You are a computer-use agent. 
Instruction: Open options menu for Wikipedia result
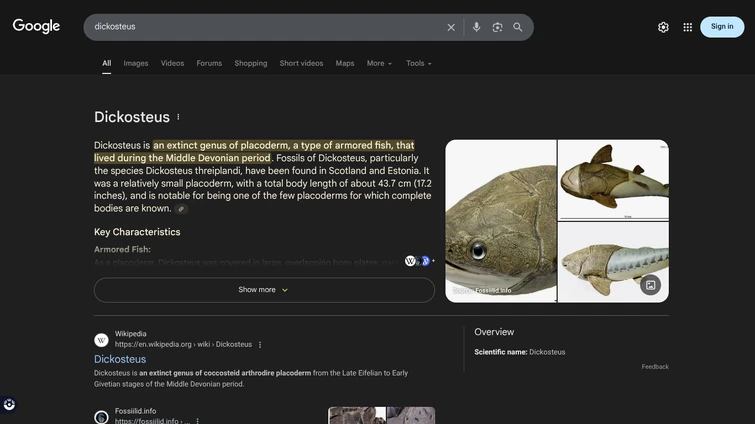tap(260, 345)
